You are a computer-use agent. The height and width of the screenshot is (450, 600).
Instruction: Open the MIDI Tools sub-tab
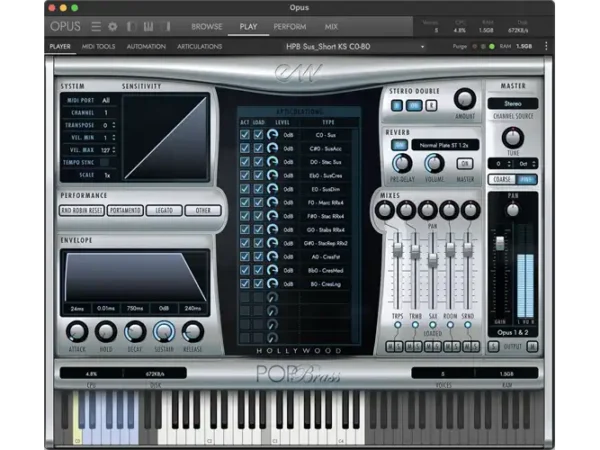[x=98, y=46]
